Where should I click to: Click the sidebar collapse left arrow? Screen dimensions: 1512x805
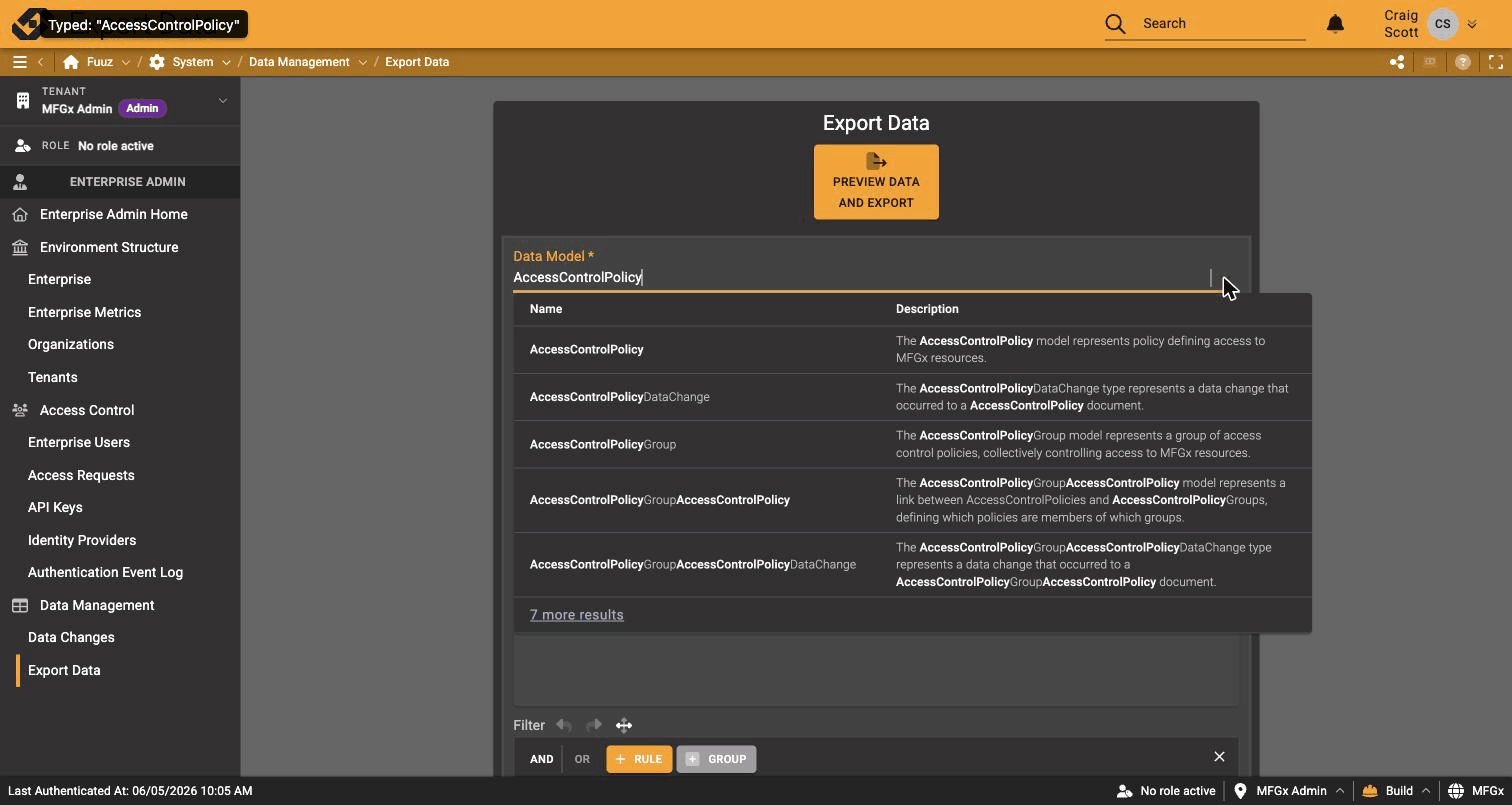pos(41,62)
